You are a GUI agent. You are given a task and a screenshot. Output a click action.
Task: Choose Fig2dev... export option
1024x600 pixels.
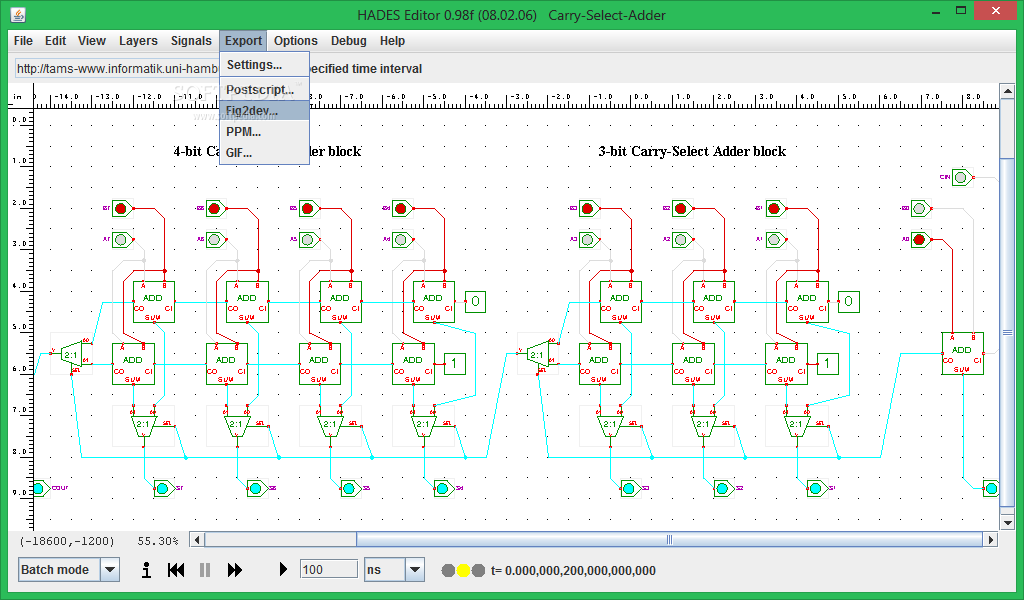point(264,110)
